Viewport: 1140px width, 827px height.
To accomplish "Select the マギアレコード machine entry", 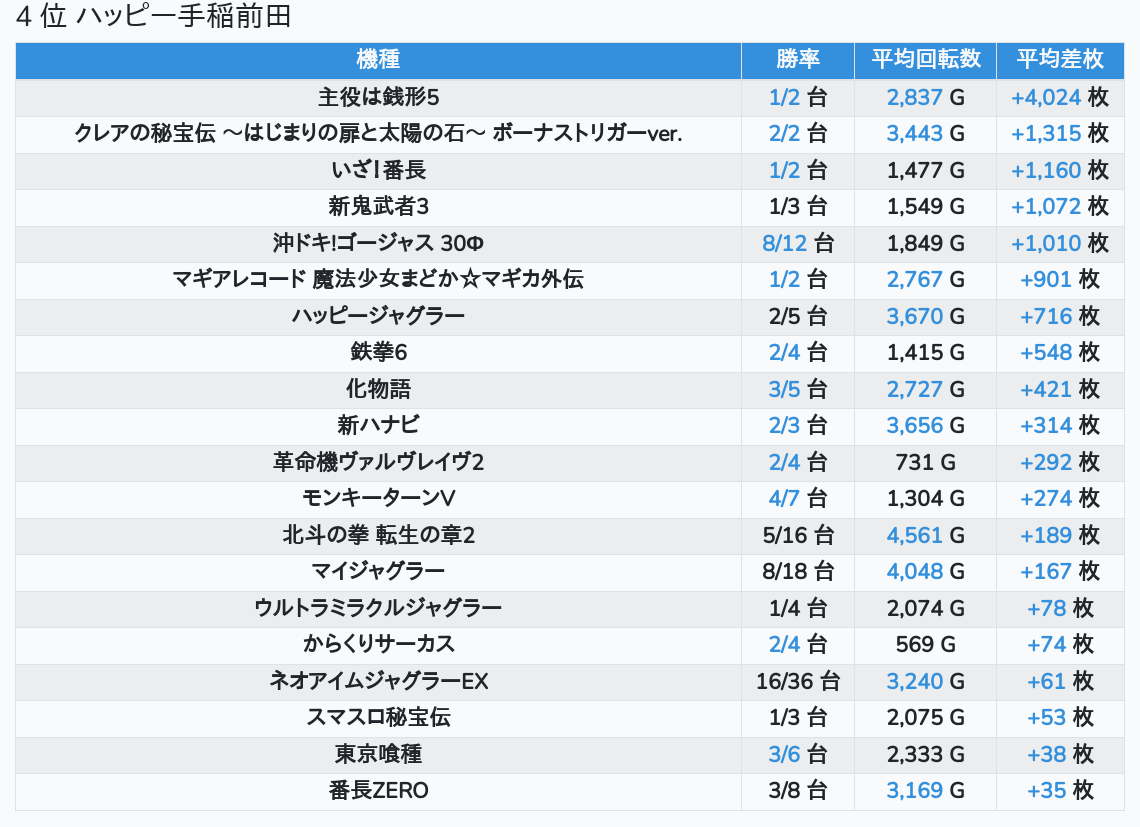I will (378, 280).
